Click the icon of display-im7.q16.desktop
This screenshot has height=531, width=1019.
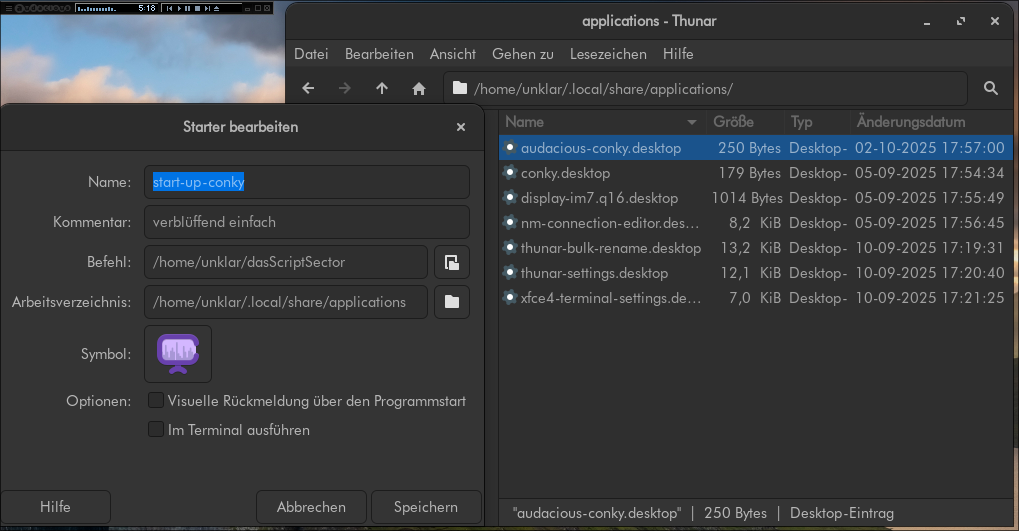pyautogui.click(x=510, y=198)
